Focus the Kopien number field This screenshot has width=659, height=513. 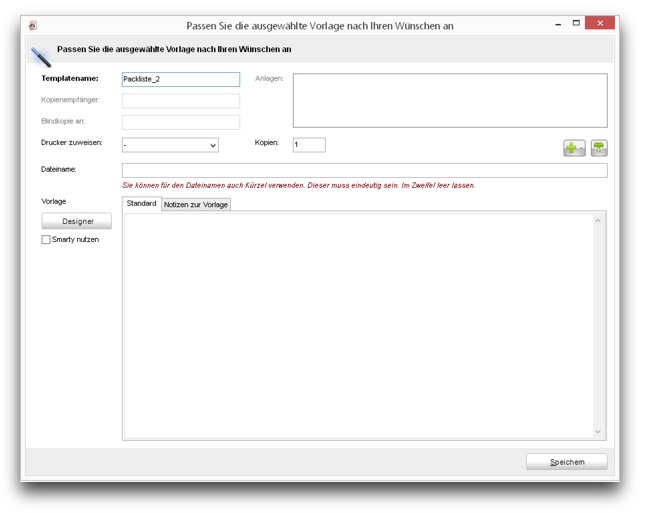click(309, 145)
